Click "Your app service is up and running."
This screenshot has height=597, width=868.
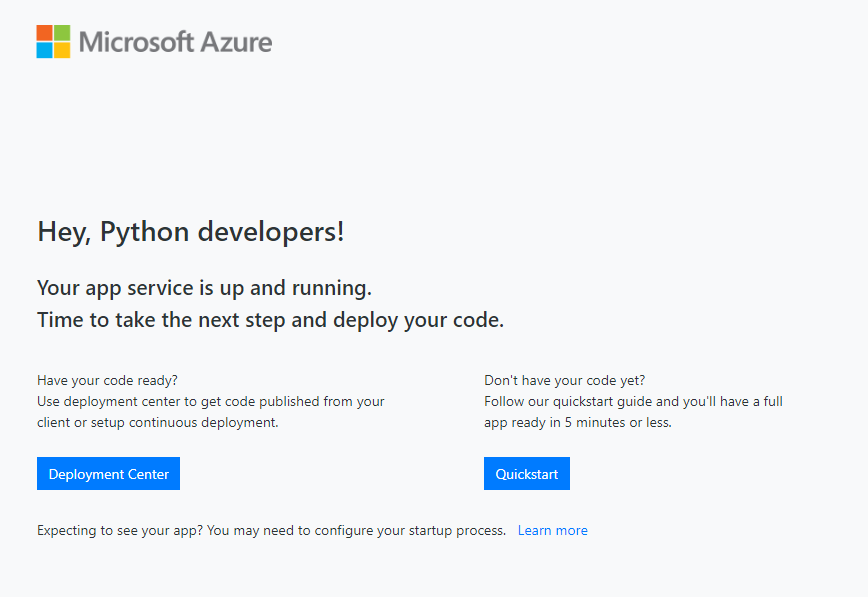[x=204, y=288]
